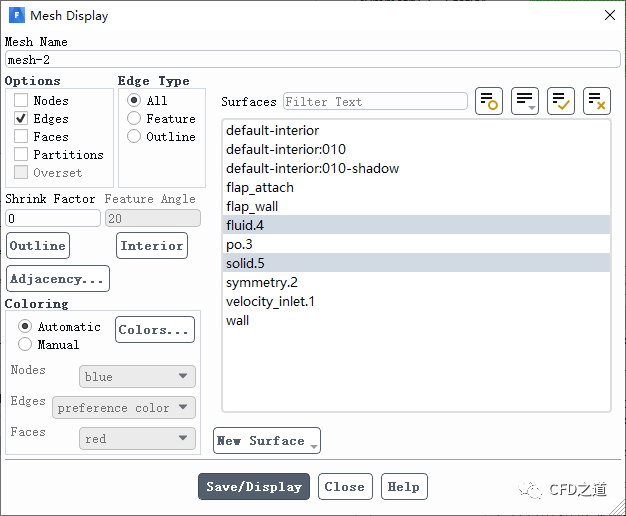
Task: Click the Adjacency... button
Action: point(57,279)
